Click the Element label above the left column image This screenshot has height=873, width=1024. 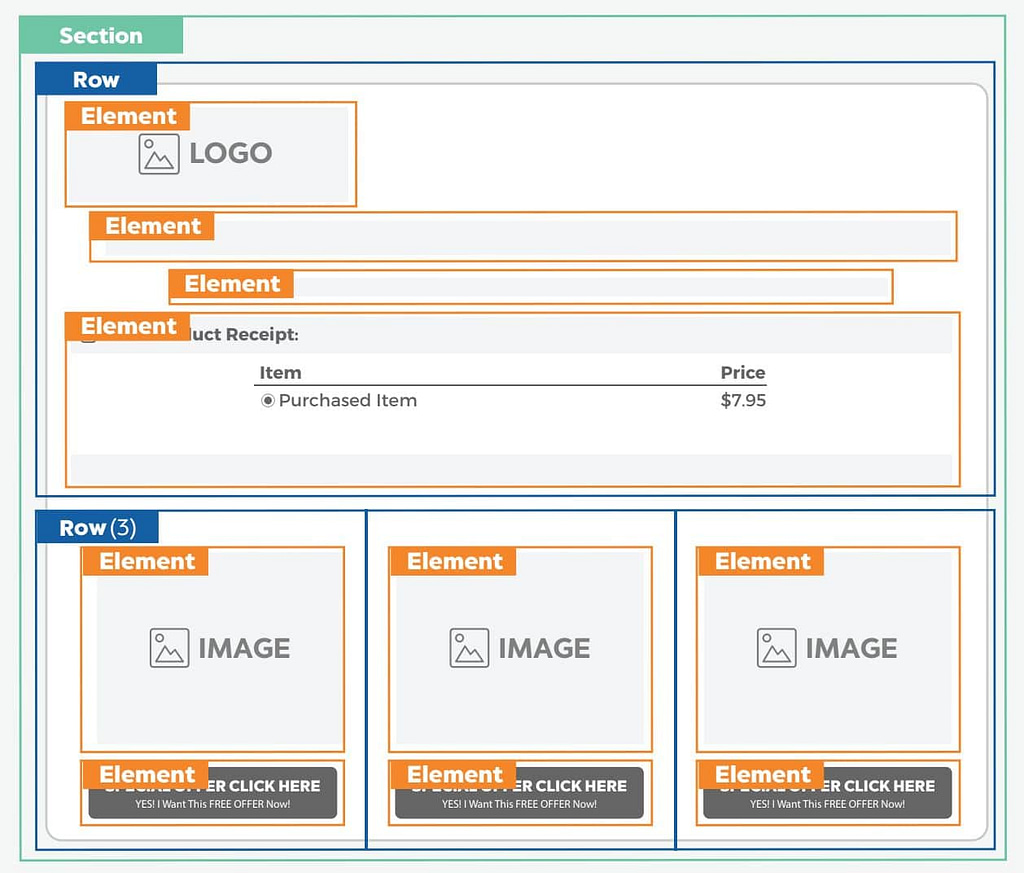146,562
